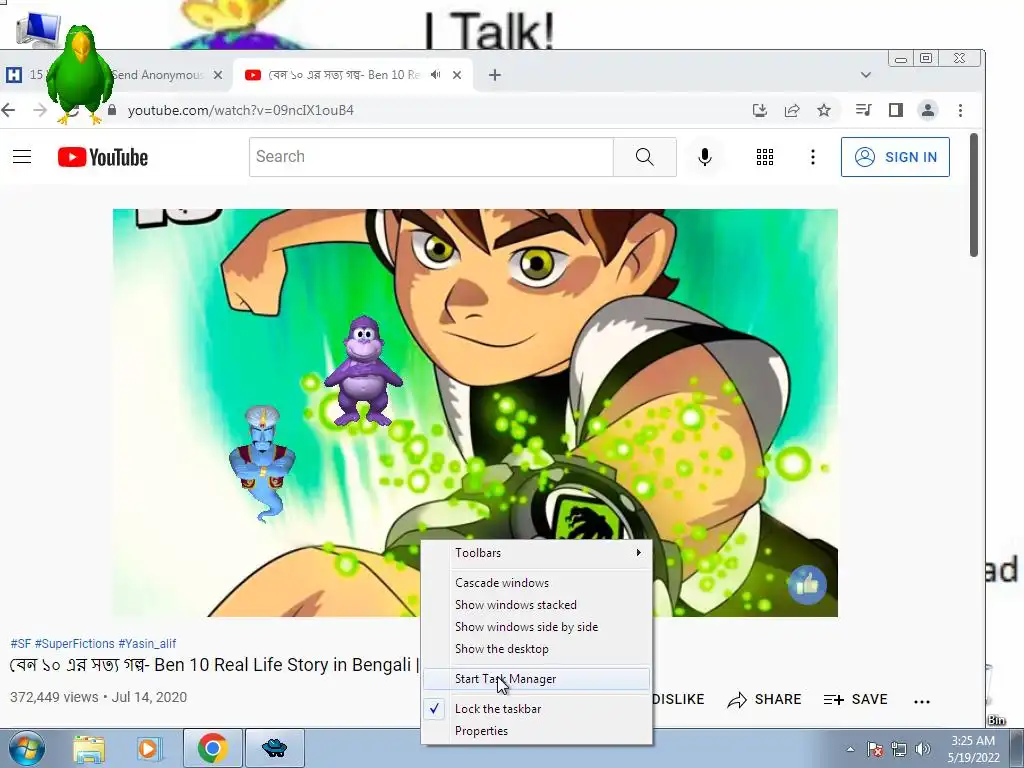Choose Show windows side by side
The image size is (1024, 768).
537,627
